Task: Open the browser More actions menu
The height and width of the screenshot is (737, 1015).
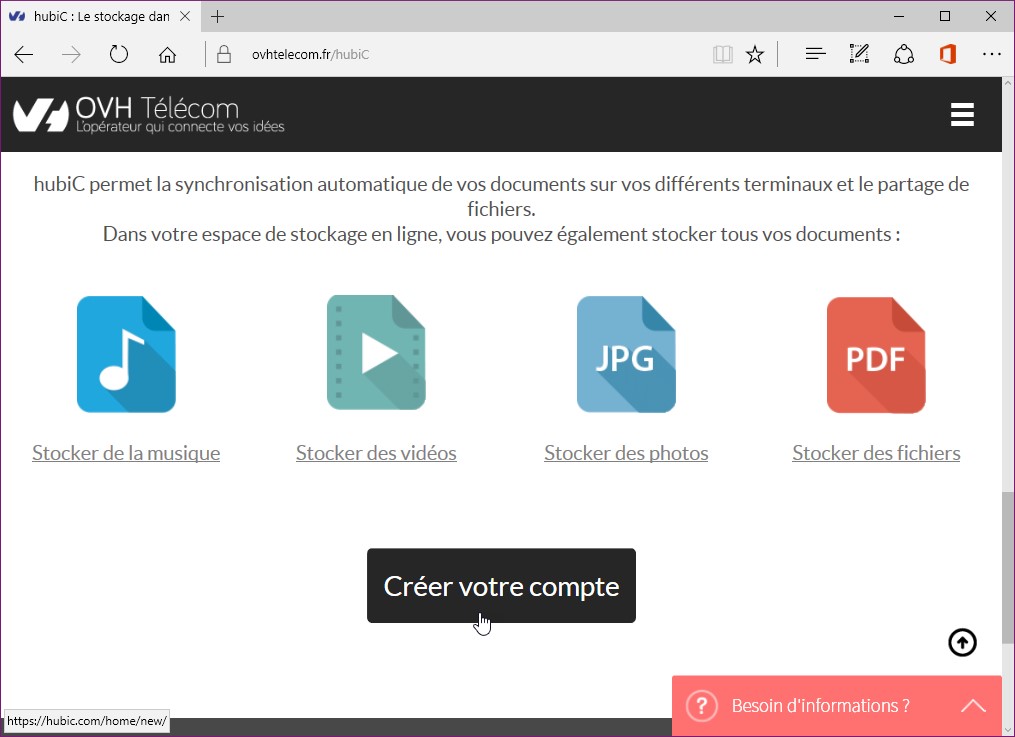Action: pyautogui.click(x=992, y=54)
